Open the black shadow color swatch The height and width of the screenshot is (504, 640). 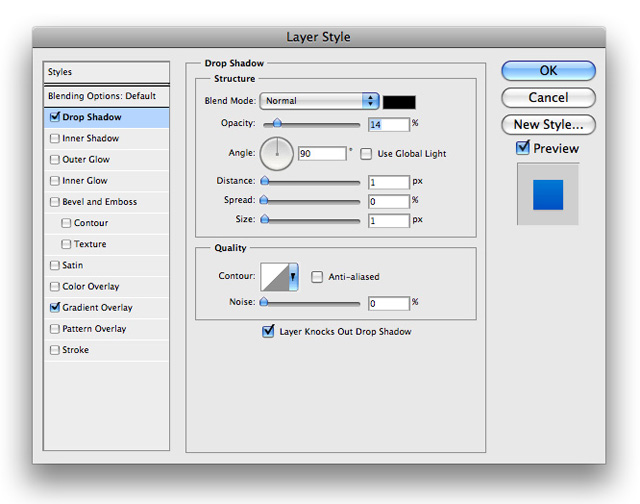[x=399, y=102]
